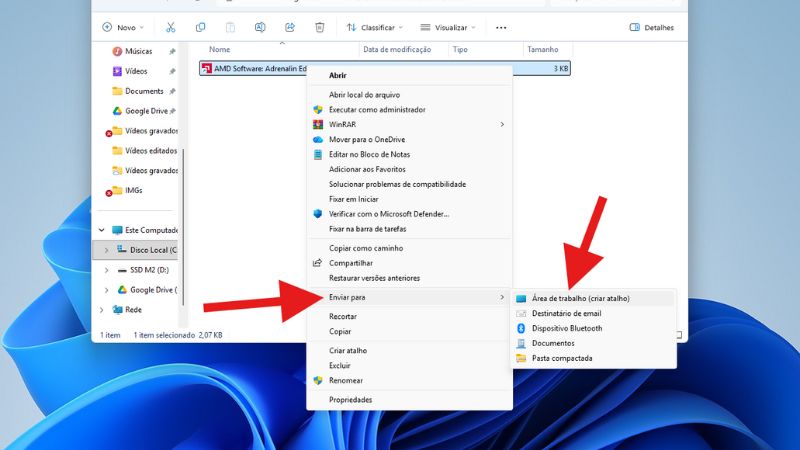Open the Detalhes pane
This screenshot has height=450, width=800.
click(x=651, y=27)
